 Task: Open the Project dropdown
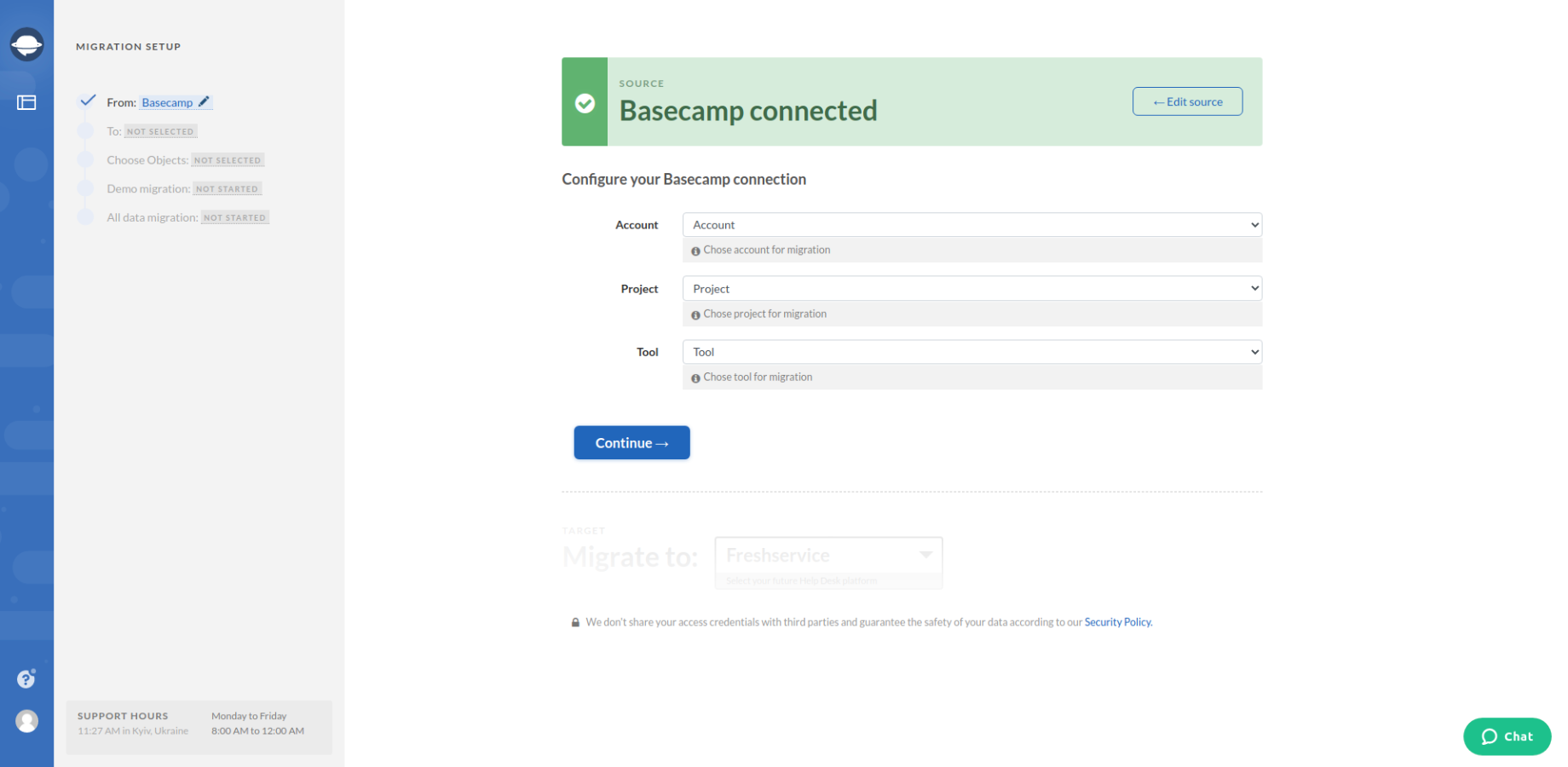[971, 289]
